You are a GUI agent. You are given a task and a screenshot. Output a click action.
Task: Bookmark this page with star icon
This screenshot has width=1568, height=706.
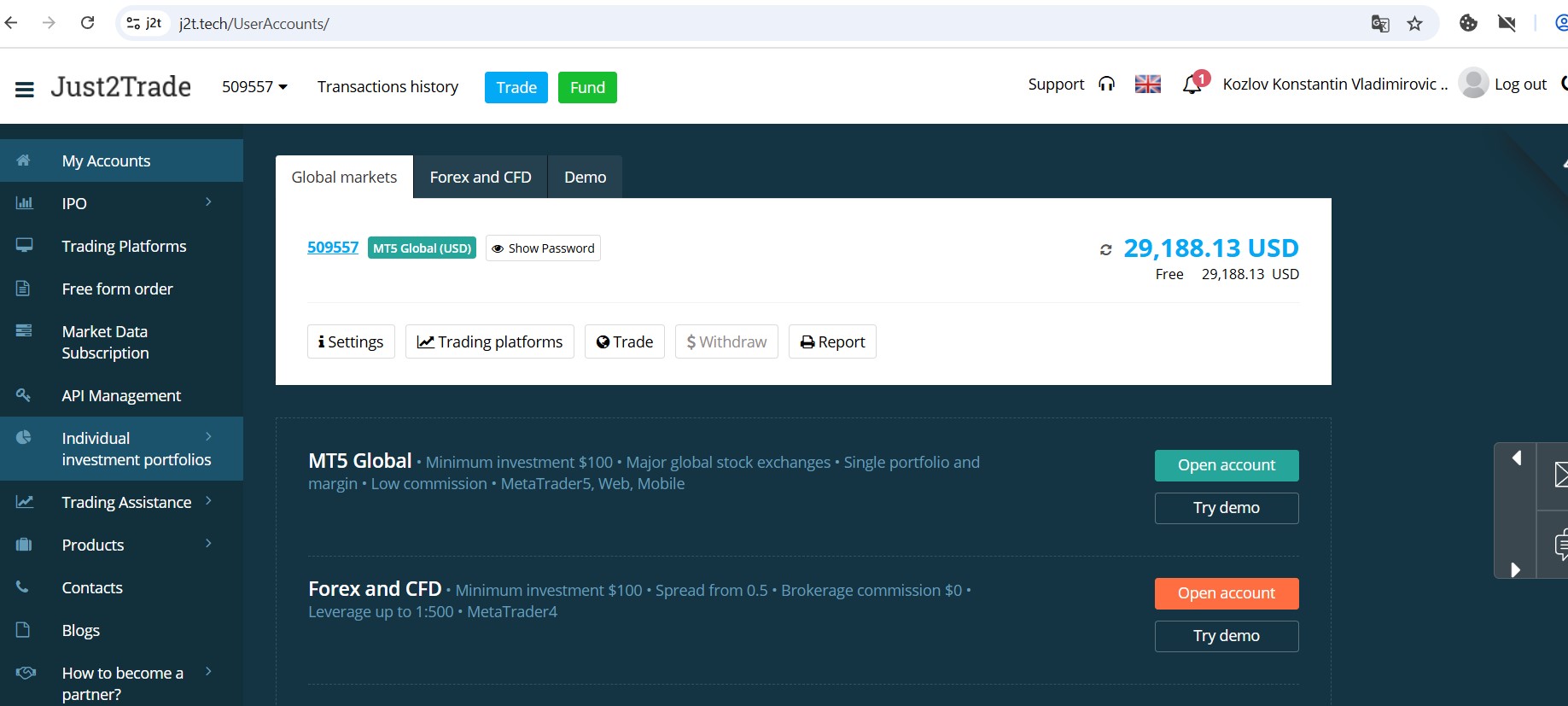click(1414, 24)
